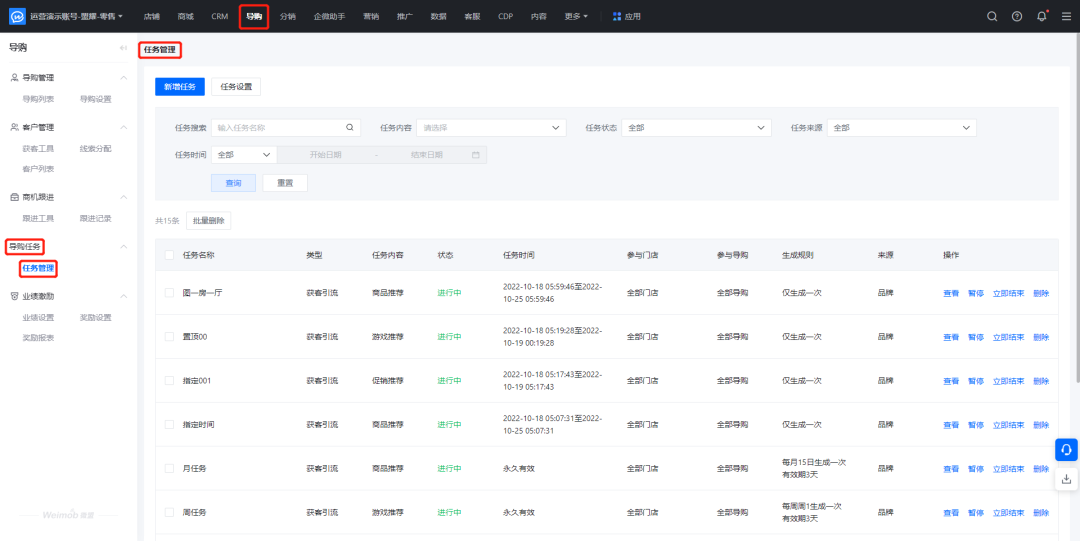This screenshot has height=541, width=1080.
Task: Click 立即结束 for 指定001 task
Action: pos(1008,381)
